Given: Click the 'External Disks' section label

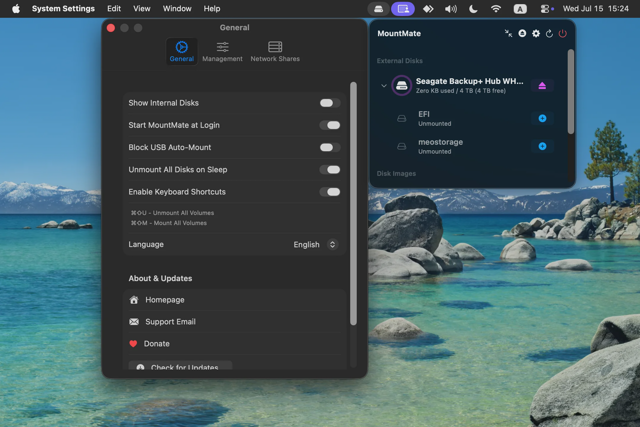Looking at the screenshot, I should pos(400,61).
